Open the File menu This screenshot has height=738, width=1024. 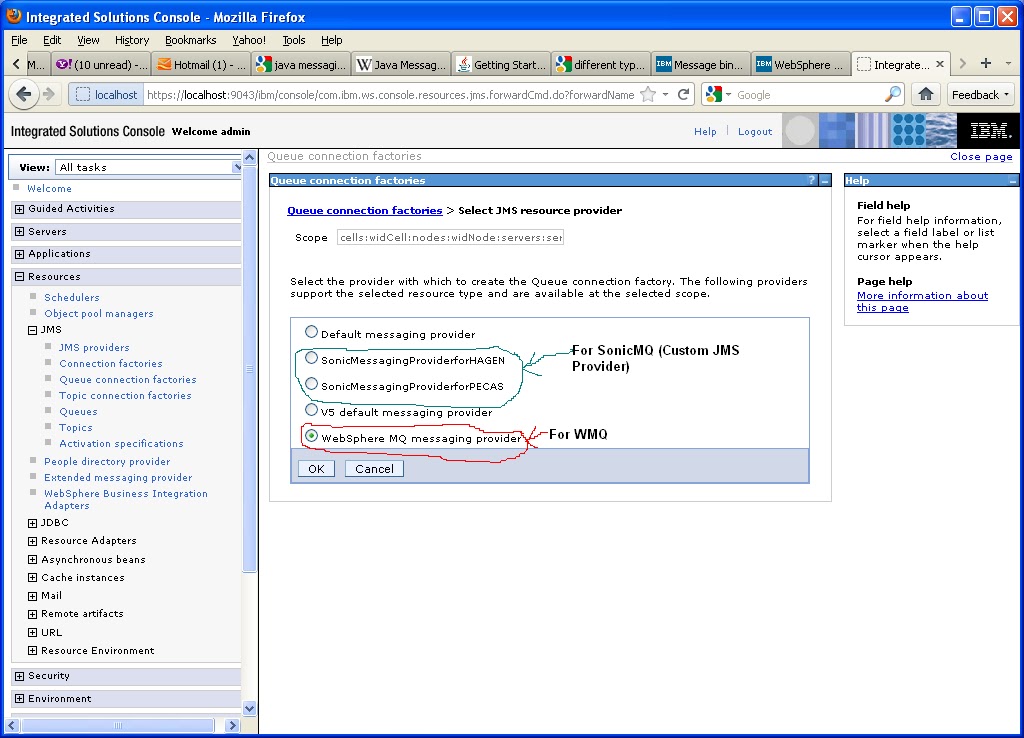point(19,40)
